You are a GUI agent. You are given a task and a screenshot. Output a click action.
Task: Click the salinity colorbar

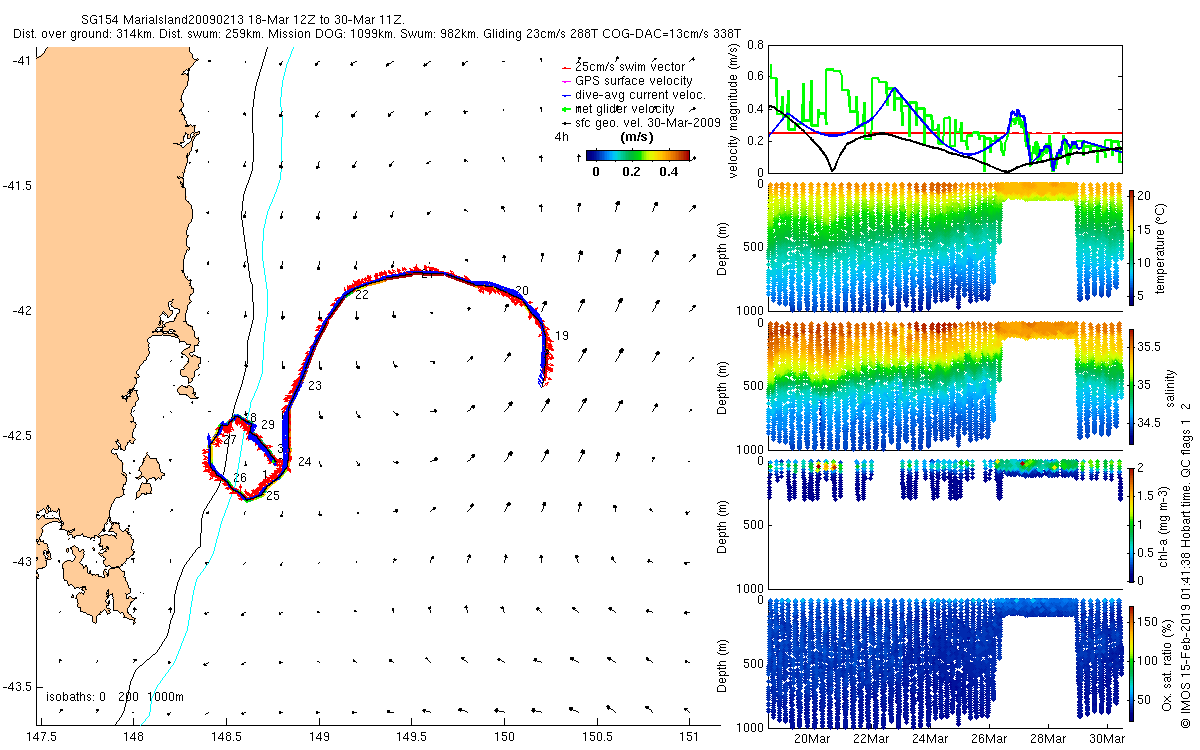click(1132, 385)
